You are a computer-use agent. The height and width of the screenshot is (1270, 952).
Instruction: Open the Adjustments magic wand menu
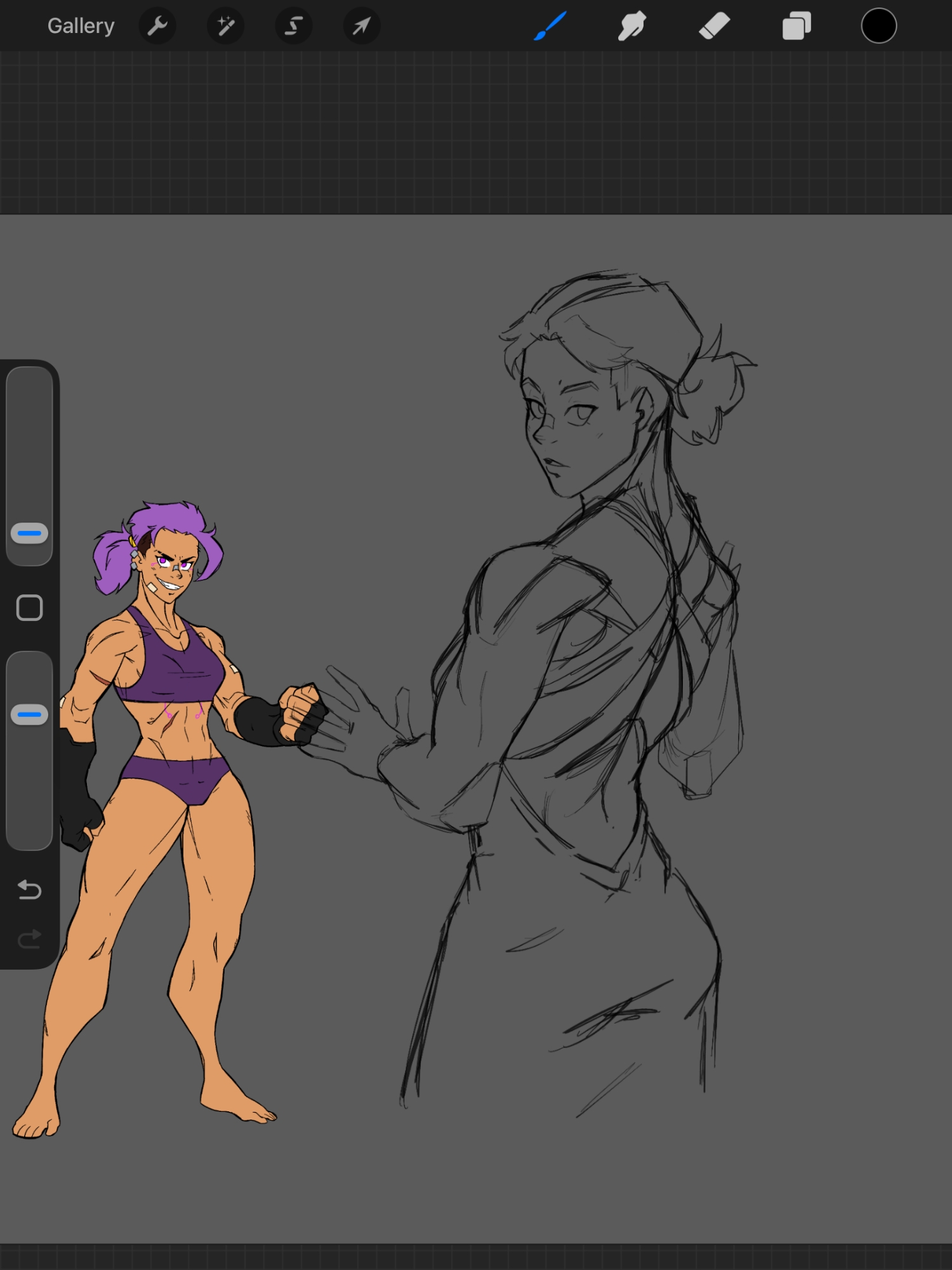(x=225, y=26)
